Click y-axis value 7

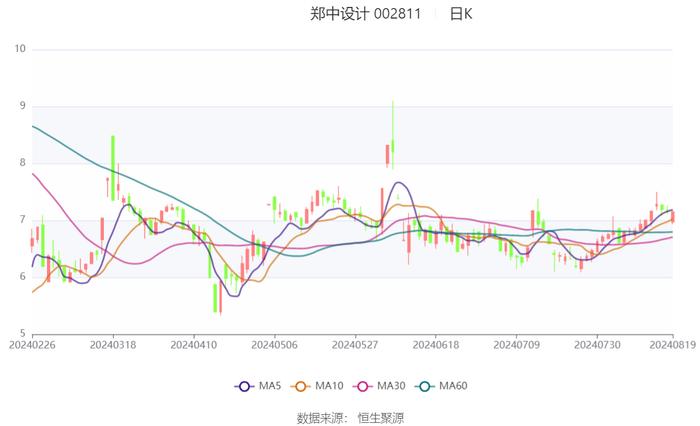23,220
